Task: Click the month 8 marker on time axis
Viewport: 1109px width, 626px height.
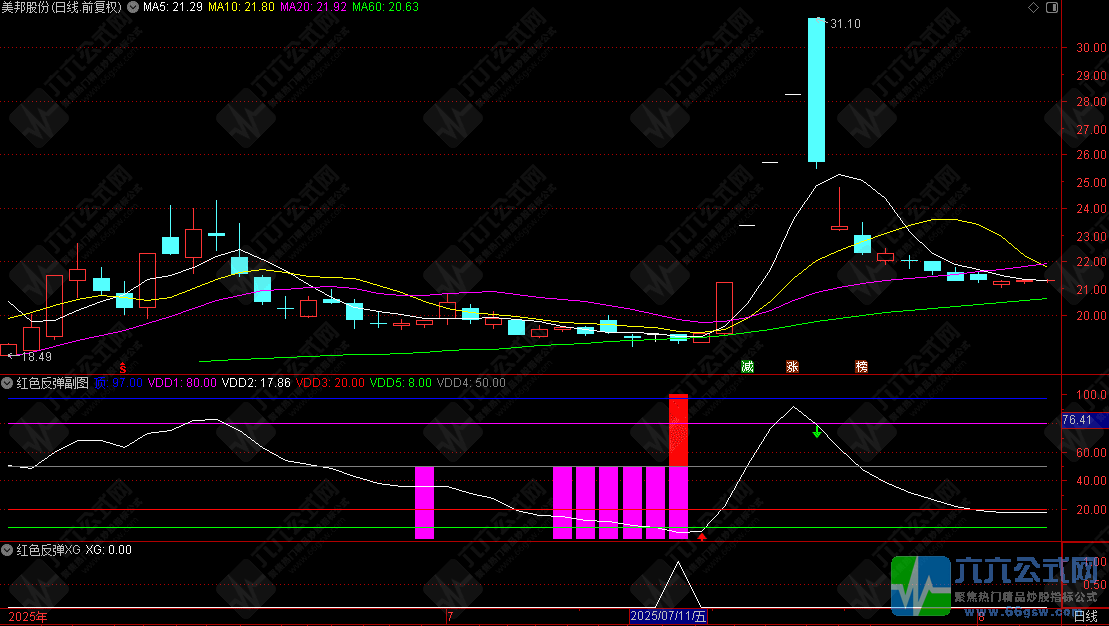Action: [x=981, y=617]
